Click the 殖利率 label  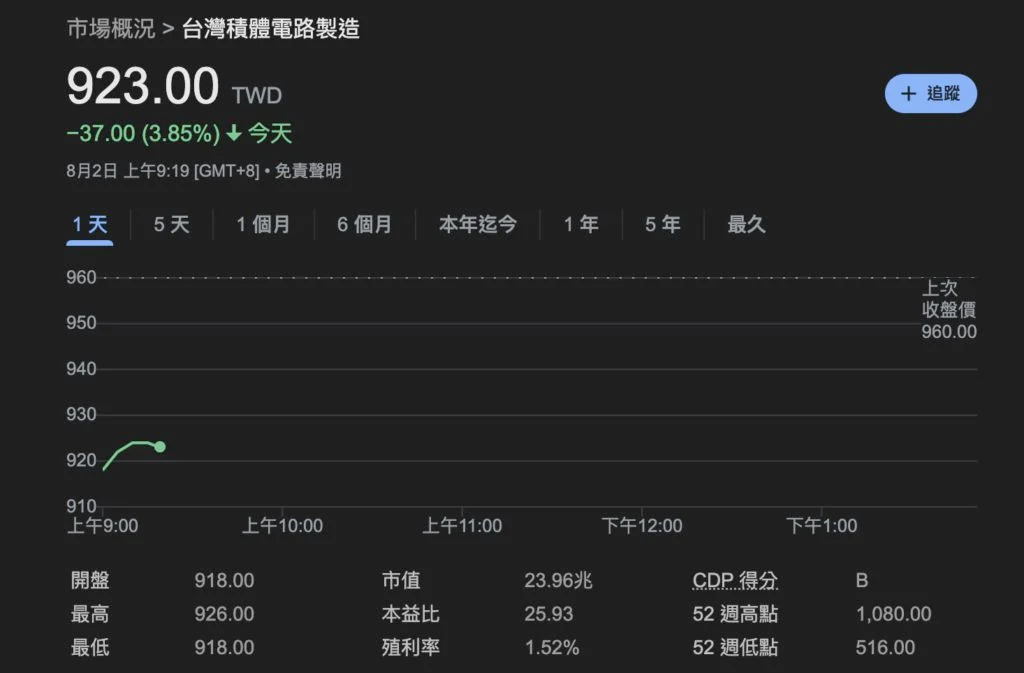coord(411,648)
